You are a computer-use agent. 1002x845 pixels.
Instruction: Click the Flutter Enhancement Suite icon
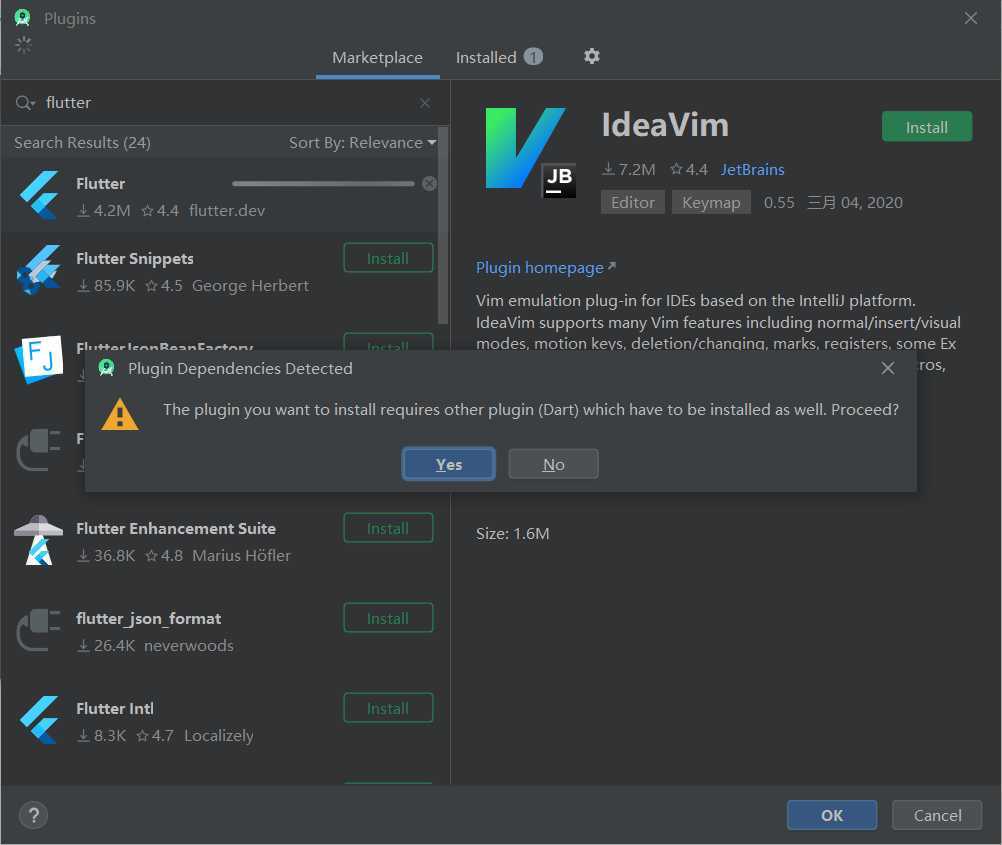pyautogui.click(x=39, y=540)
